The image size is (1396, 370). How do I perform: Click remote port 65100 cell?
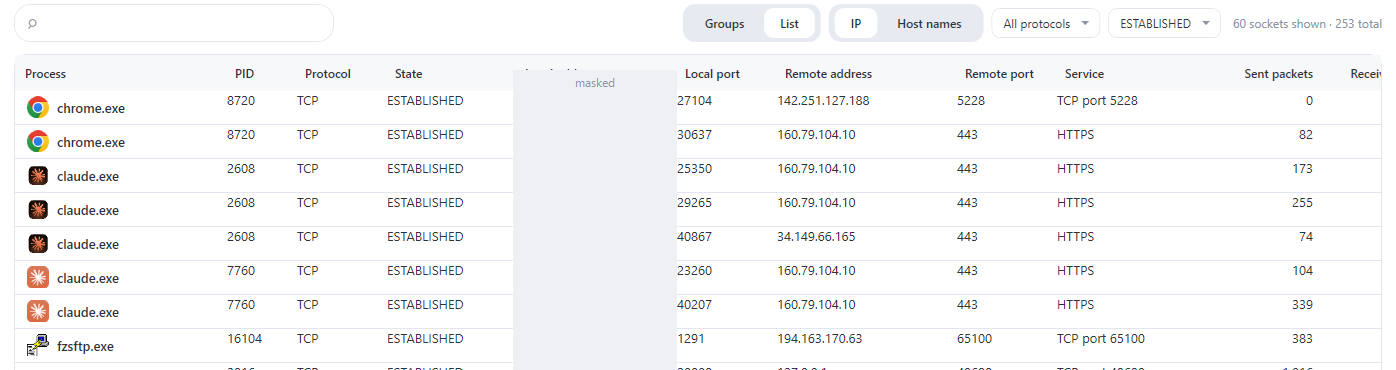point(975,339)
